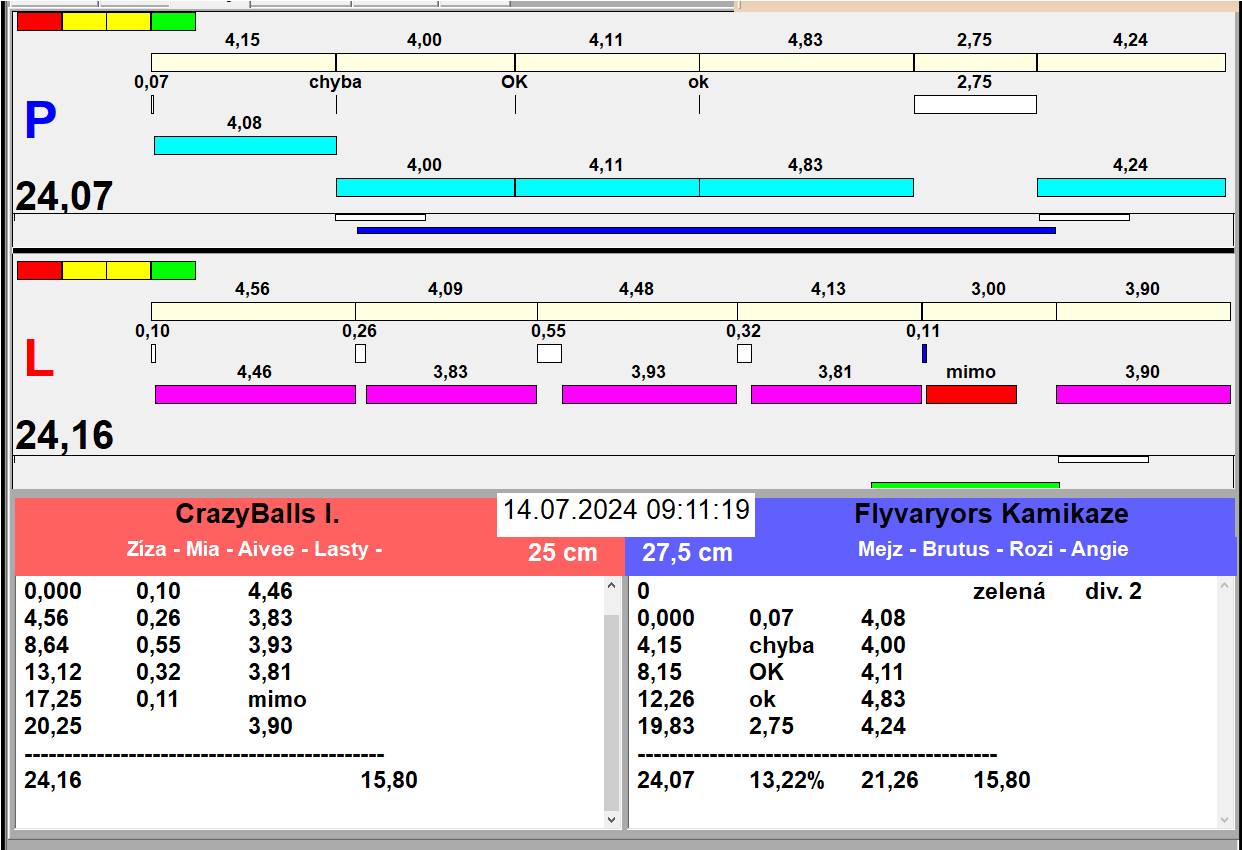Select the beige 4,15 run bar in lane P
The width and height of the screenshot is (1242, 850).
(x=243, y=62)
